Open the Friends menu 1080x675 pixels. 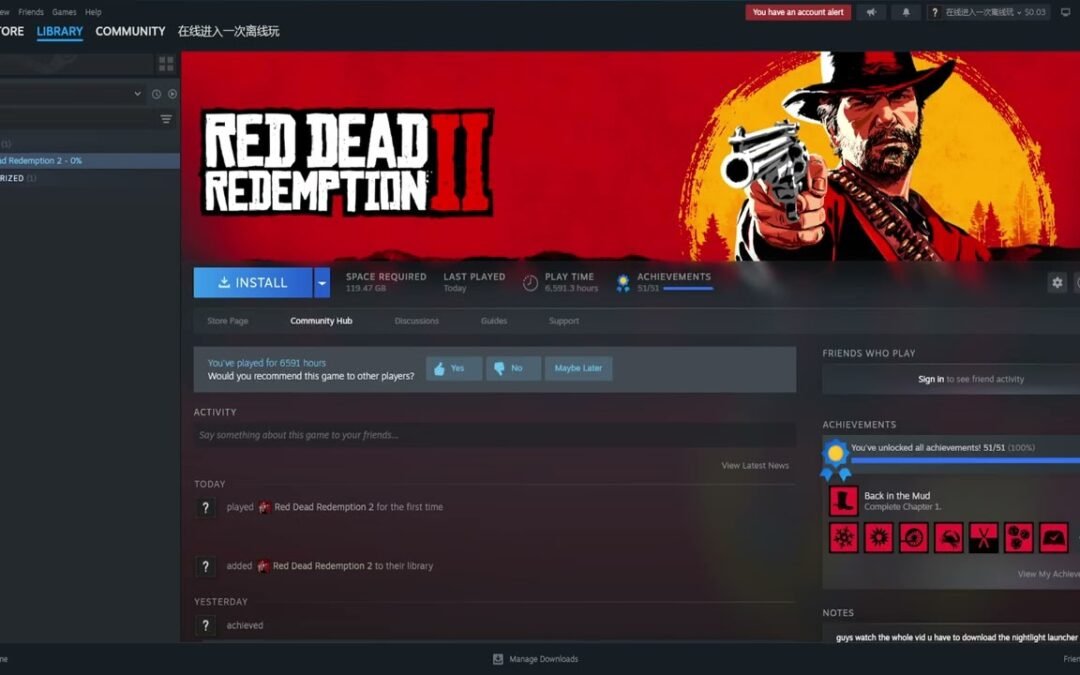31,12
